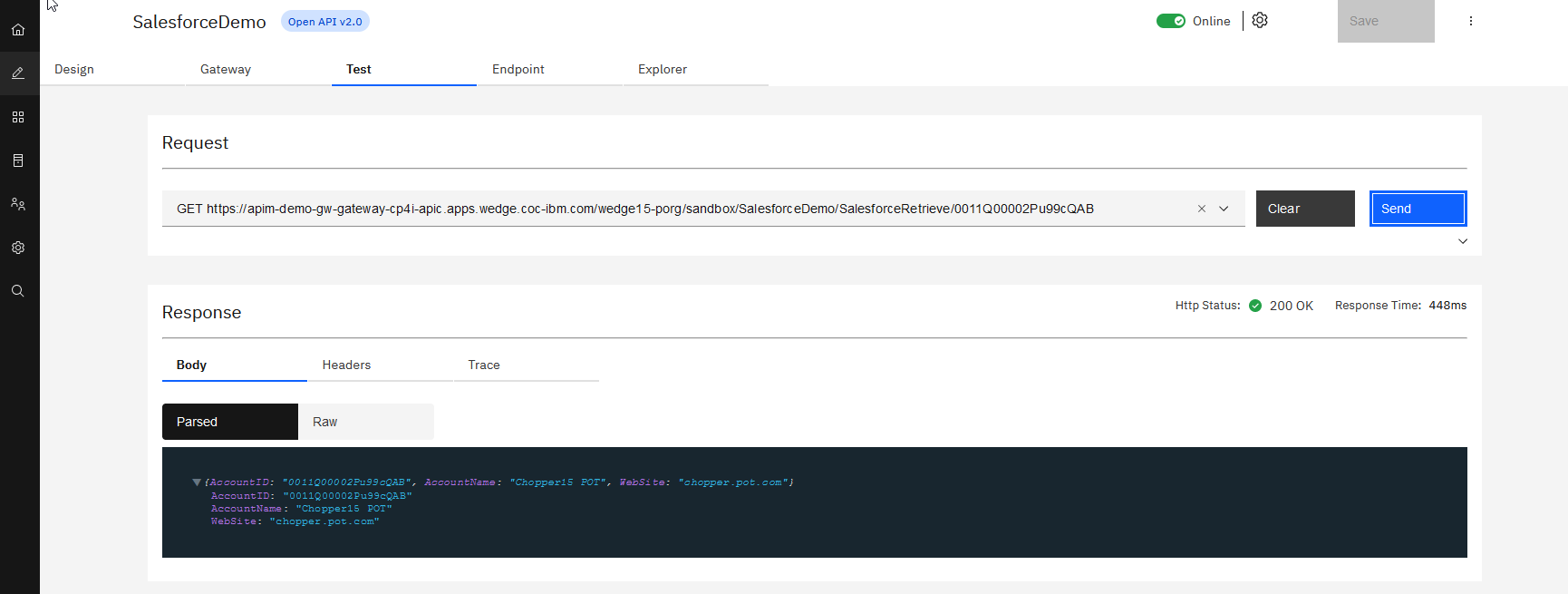Open the Manage grid icon in sidebar
This screenshot has width=1568, height=594.
click(x=18, y=117)
